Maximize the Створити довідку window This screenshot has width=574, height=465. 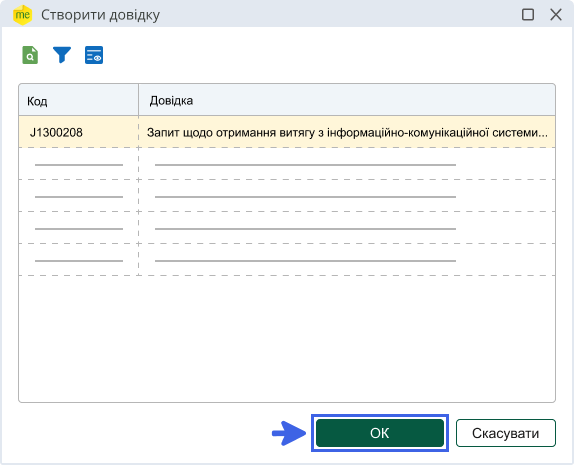tap(528, 15)
